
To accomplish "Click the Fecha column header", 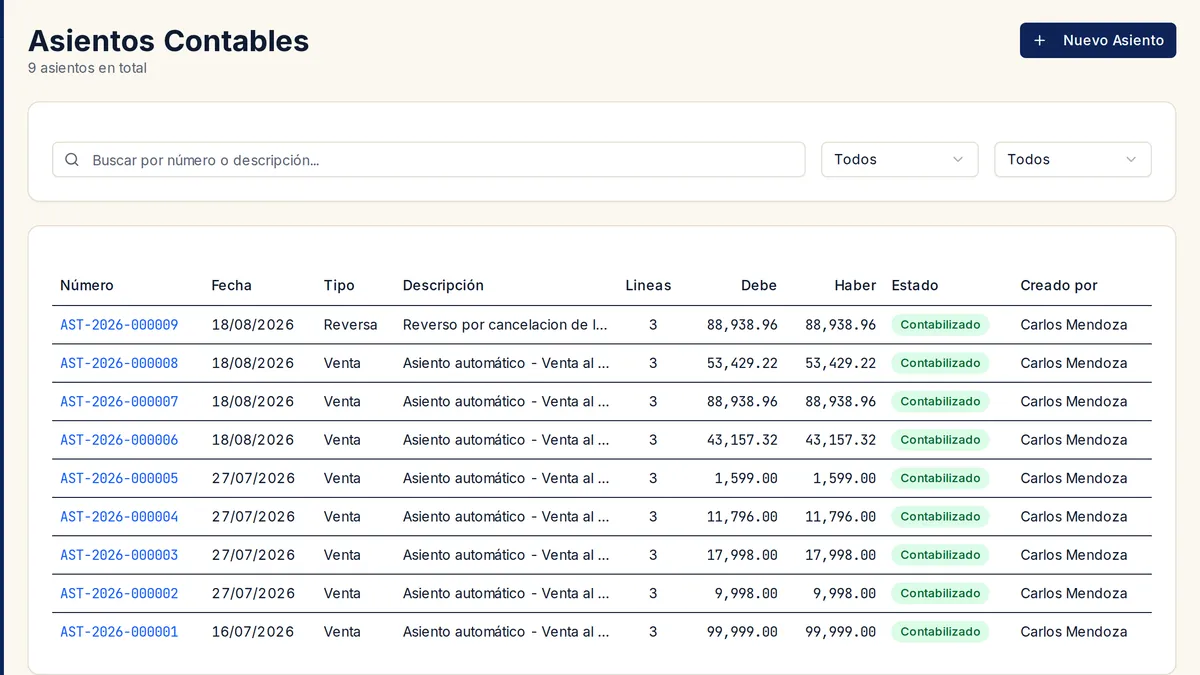I will tap(232, 286).
